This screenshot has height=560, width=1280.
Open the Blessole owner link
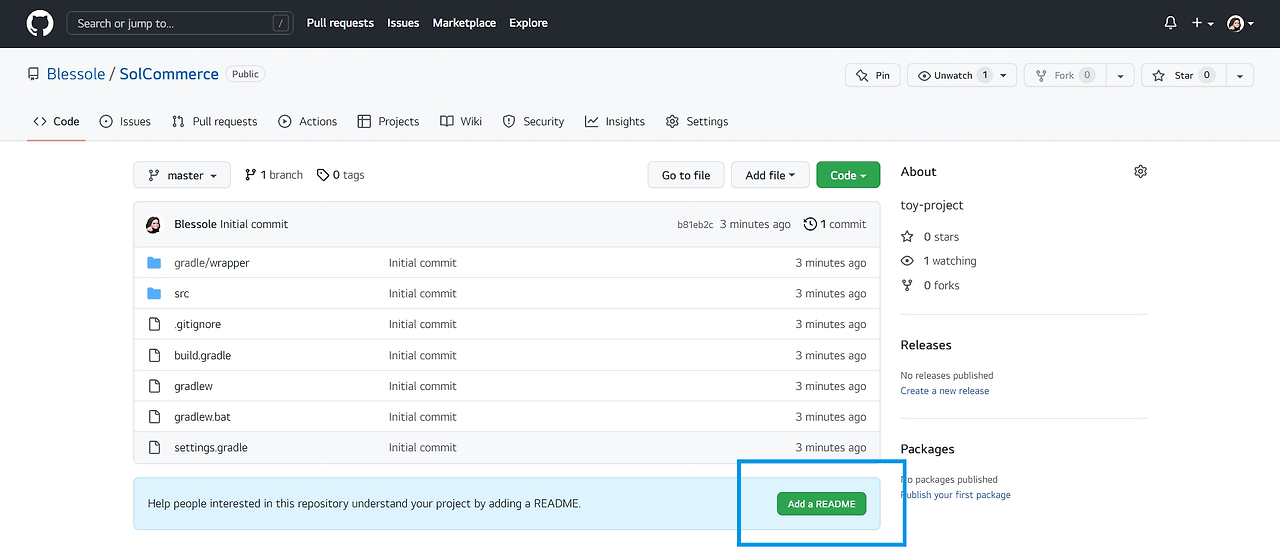click(x=76, y=74)
